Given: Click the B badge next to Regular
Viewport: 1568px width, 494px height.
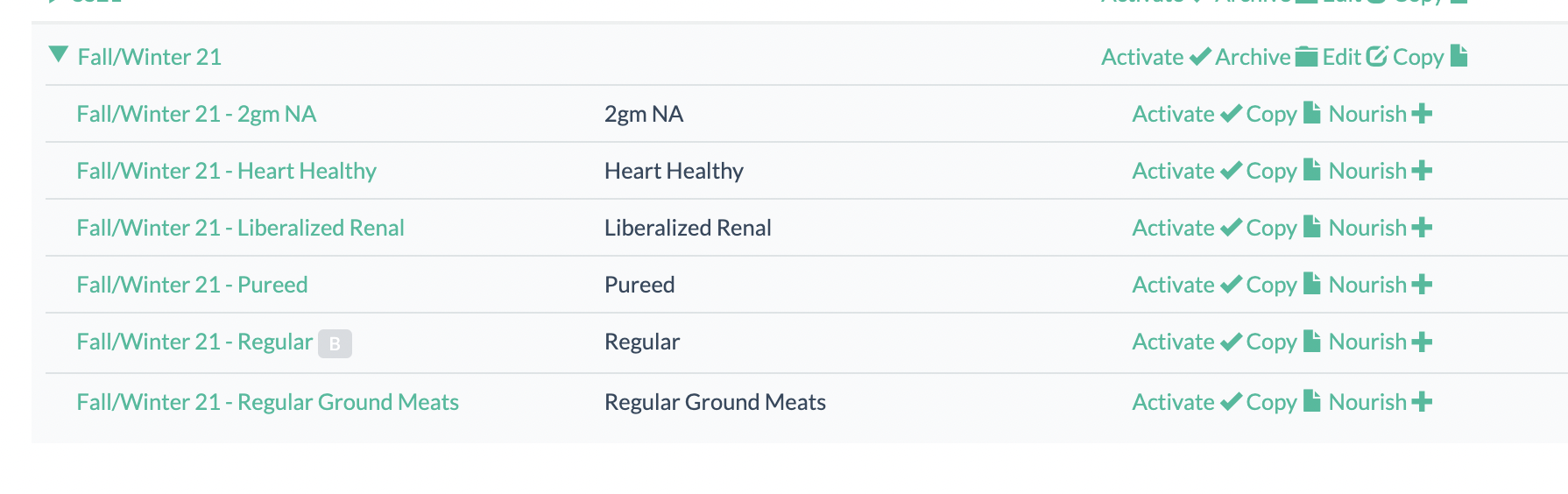Looking at the screenshot, I should [x=335, y=343].
